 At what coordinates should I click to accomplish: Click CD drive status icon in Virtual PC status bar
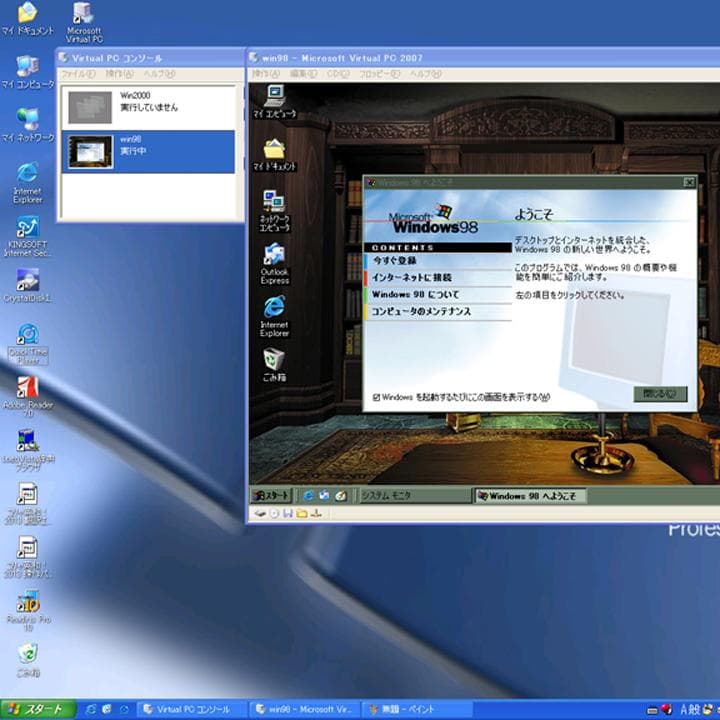pyautogui.click(x=274, y=513)
